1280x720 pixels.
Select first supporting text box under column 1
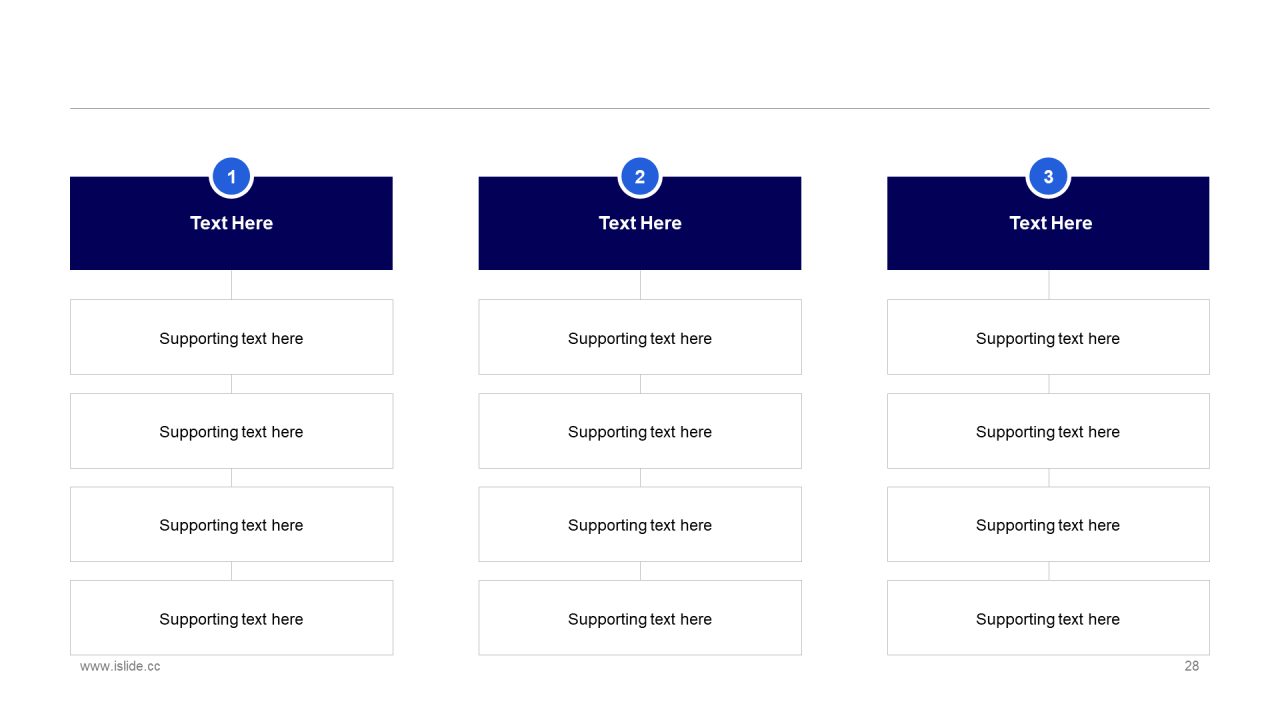[231, 337]
